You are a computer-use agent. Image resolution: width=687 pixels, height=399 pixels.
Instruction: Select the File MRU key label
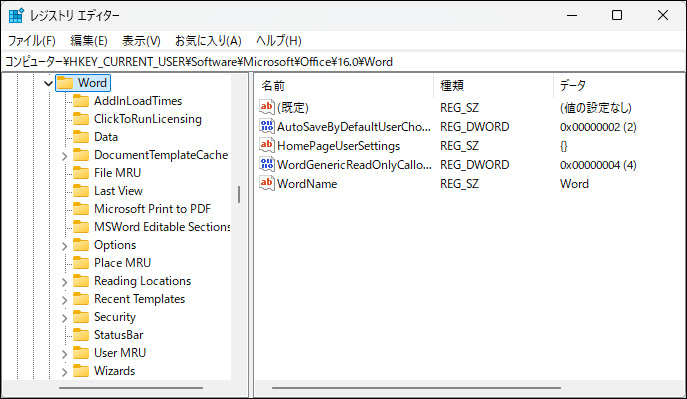pos(117,173)
